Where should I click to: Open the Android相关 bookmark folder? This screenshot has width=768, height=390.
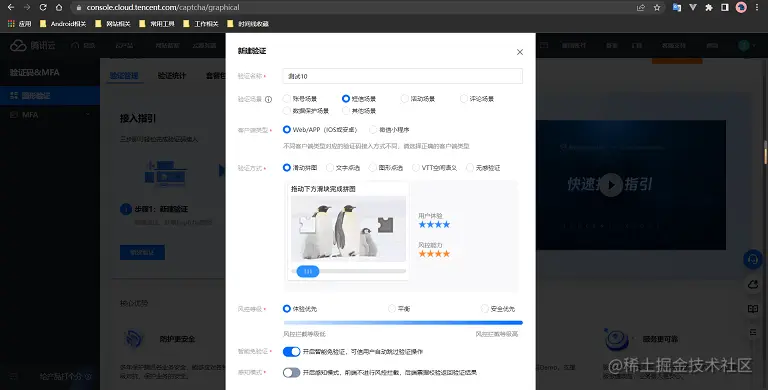click(63, 24)
